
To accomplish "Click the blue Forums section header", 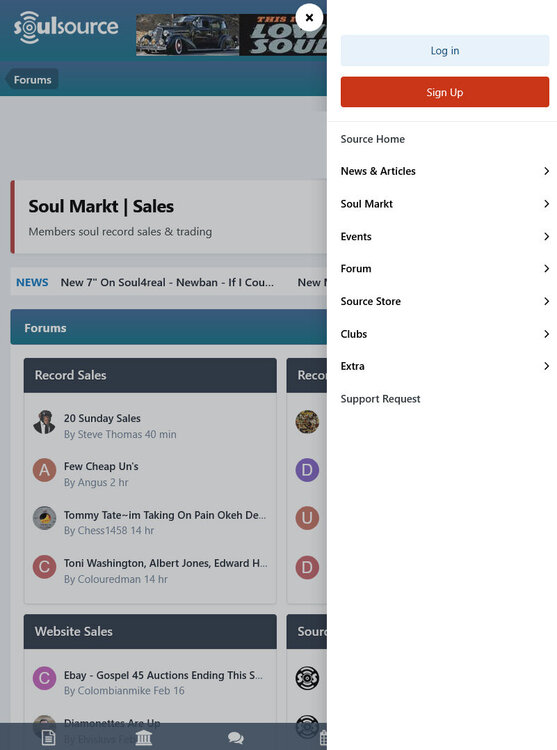I will (x=169, y=328).
